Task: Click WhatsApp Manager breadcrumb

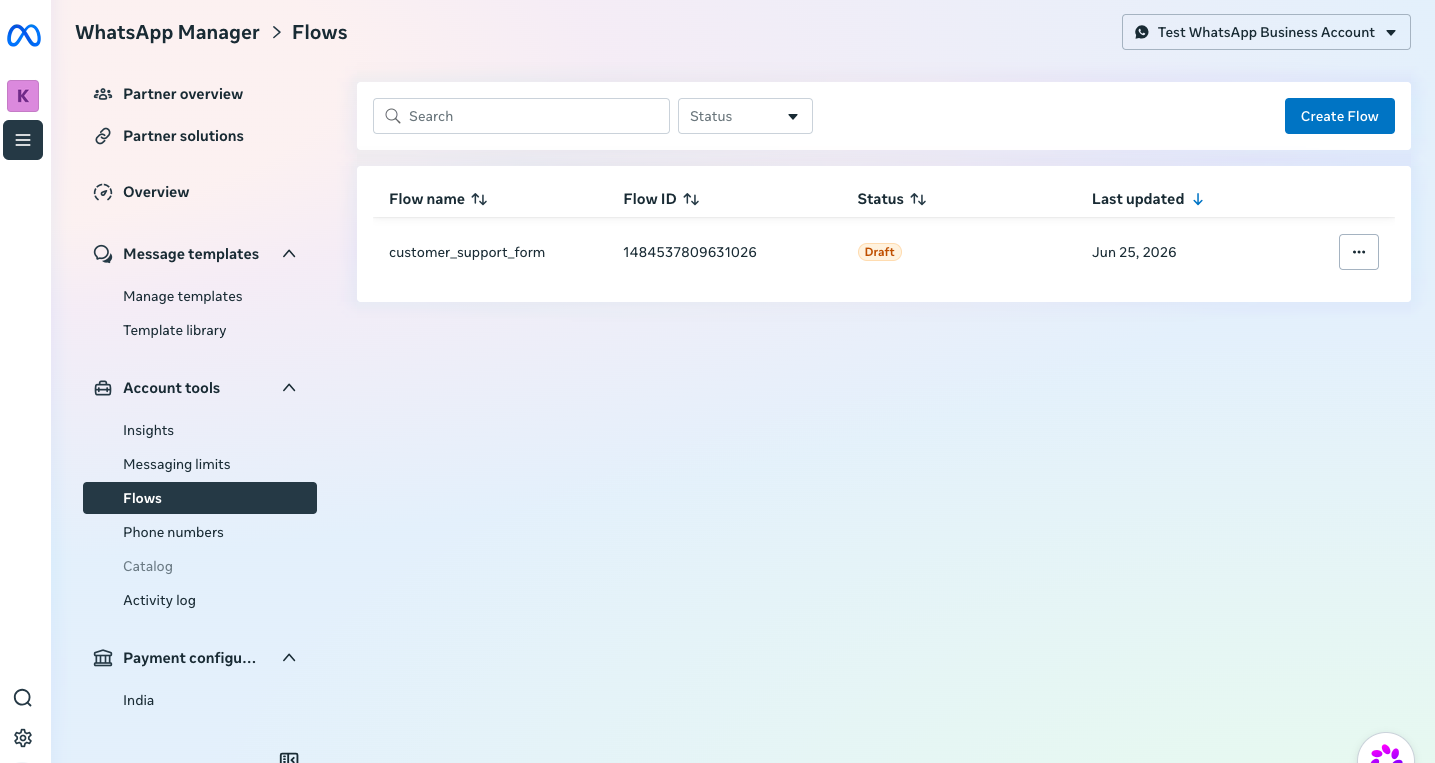Action: pos(167,32)
